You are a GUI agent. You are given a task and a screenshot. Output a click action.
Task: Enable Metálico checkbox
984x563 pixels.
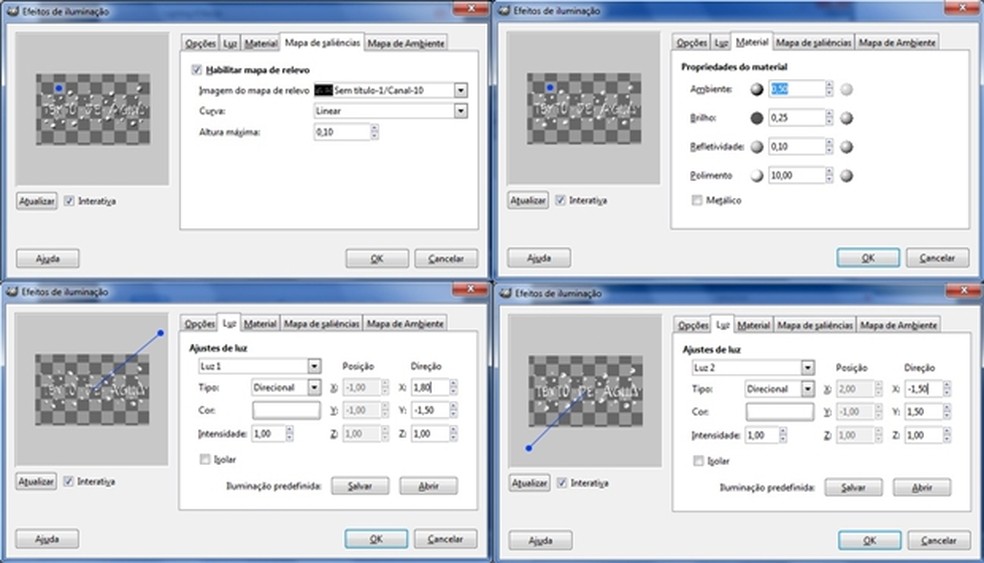697,200
